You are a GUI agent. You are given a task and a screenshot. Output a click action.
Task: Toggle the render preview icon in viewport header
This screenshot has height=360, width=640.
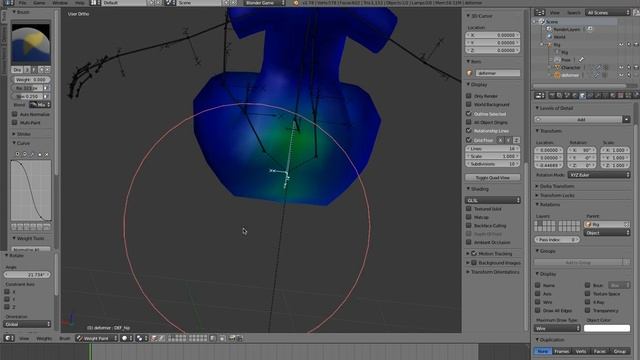pyautogui.click(x=232, y=338)
